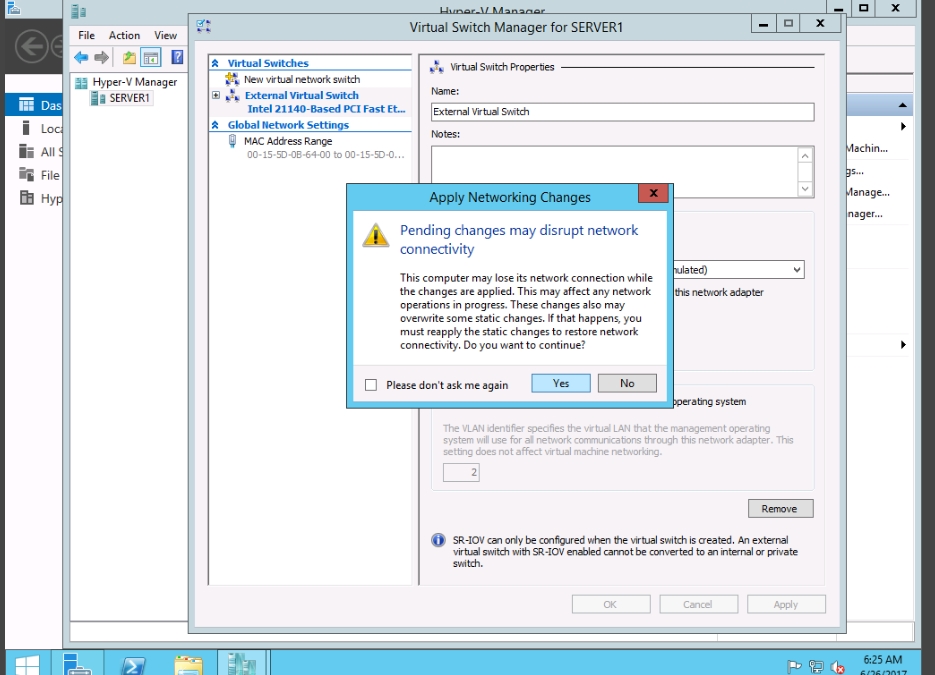Expand the External Virtual Switch node
The height and width of the screenshot is (675, 935).
(x=216, y=95)
